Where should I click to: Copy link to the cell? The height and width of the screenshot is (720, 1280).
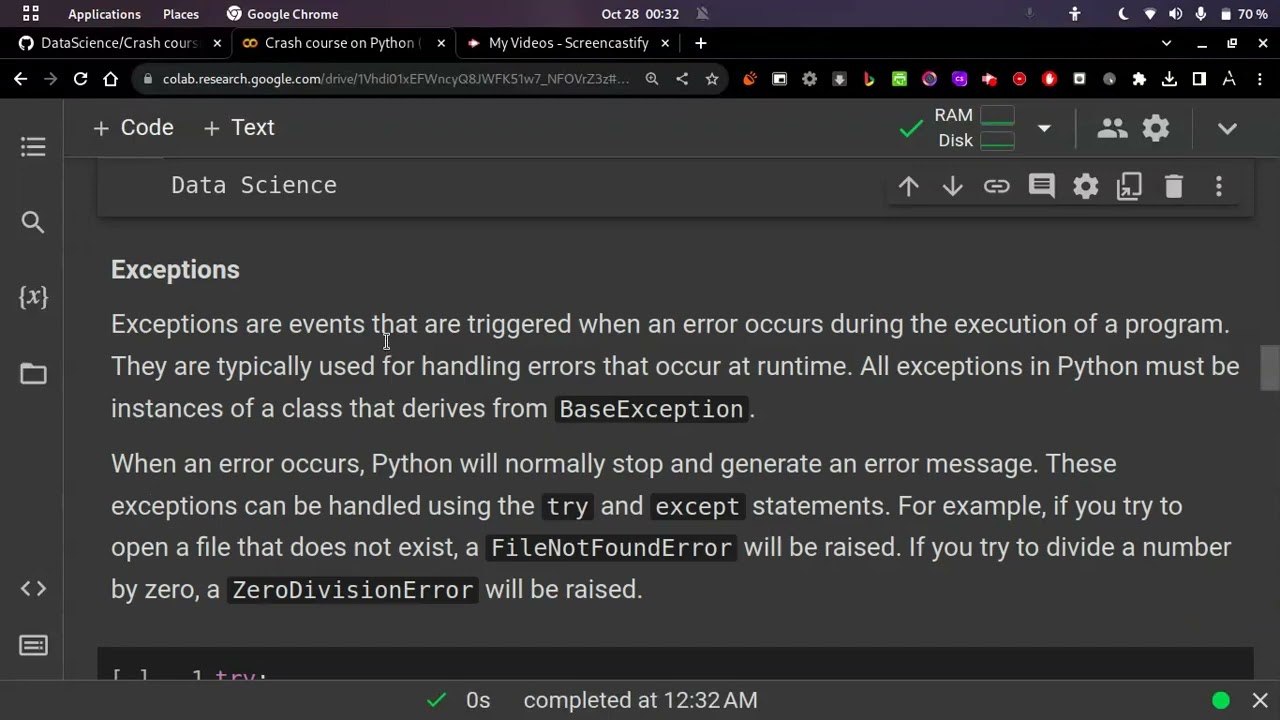(996, 186)
